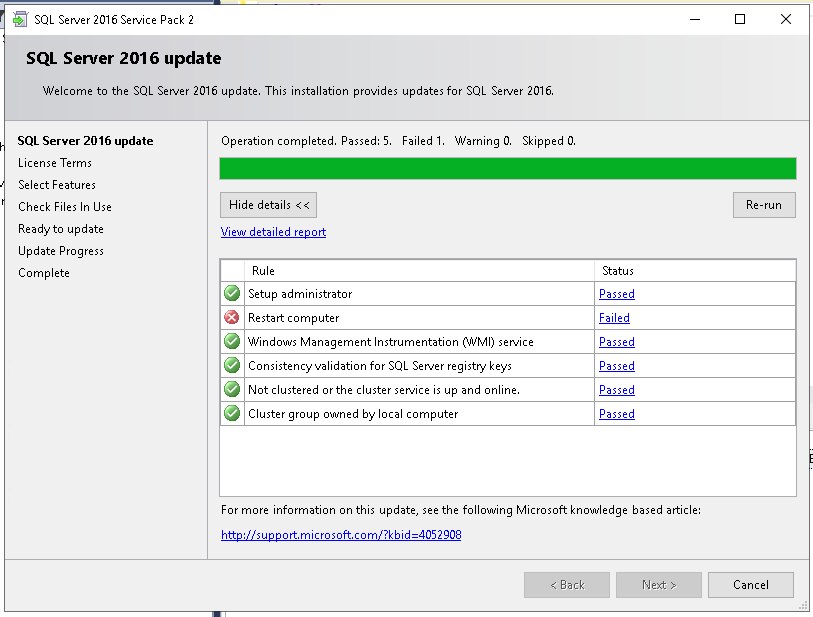This screenshot has height=617, width=813.
Task: Click the Rule column header
Action: click(x=419, y=271)
